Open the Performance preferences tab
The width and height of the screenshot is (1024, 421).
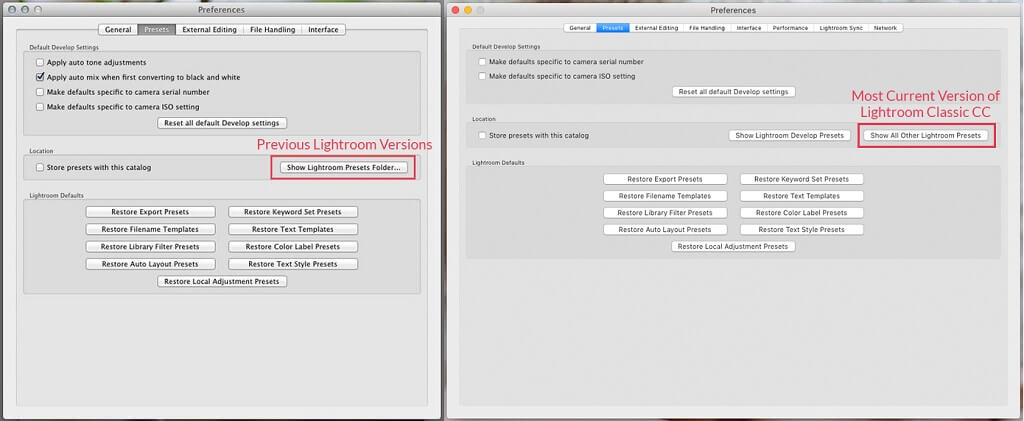pos(790,28)
